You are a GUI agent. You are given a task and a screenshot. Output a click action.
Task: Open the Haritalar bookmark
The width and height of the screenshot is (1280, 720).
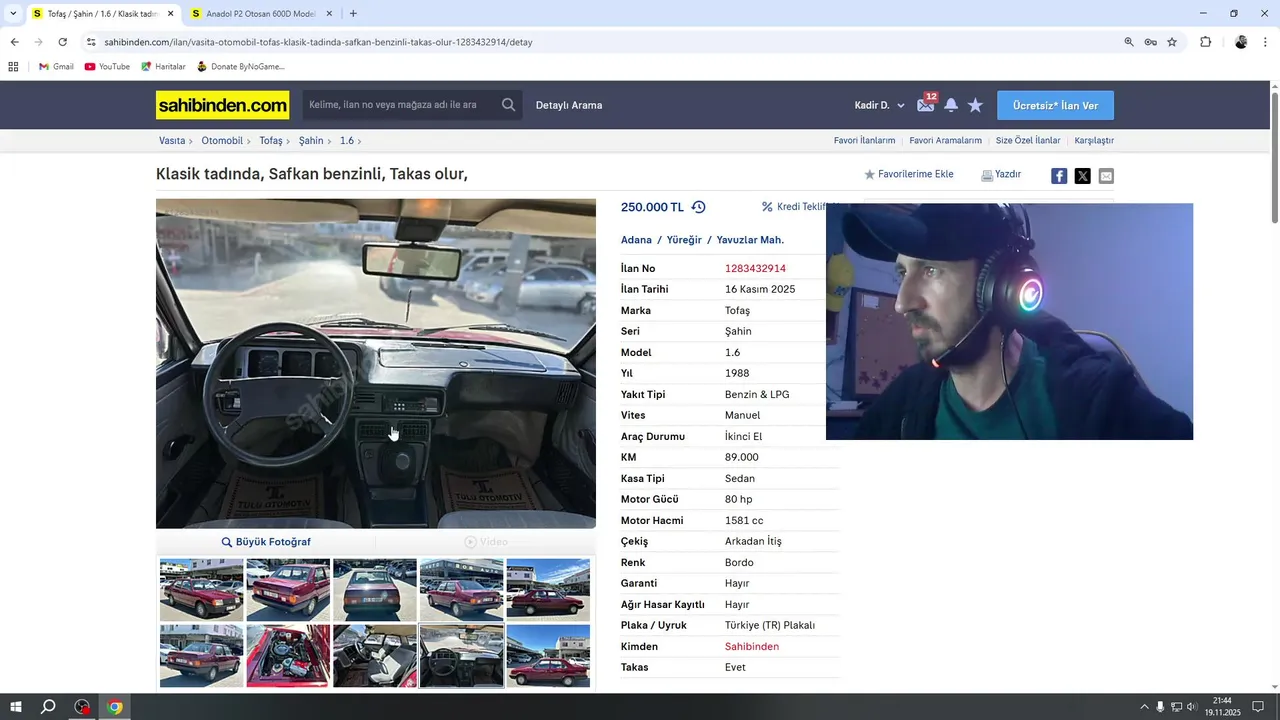(x=163, y=66)
